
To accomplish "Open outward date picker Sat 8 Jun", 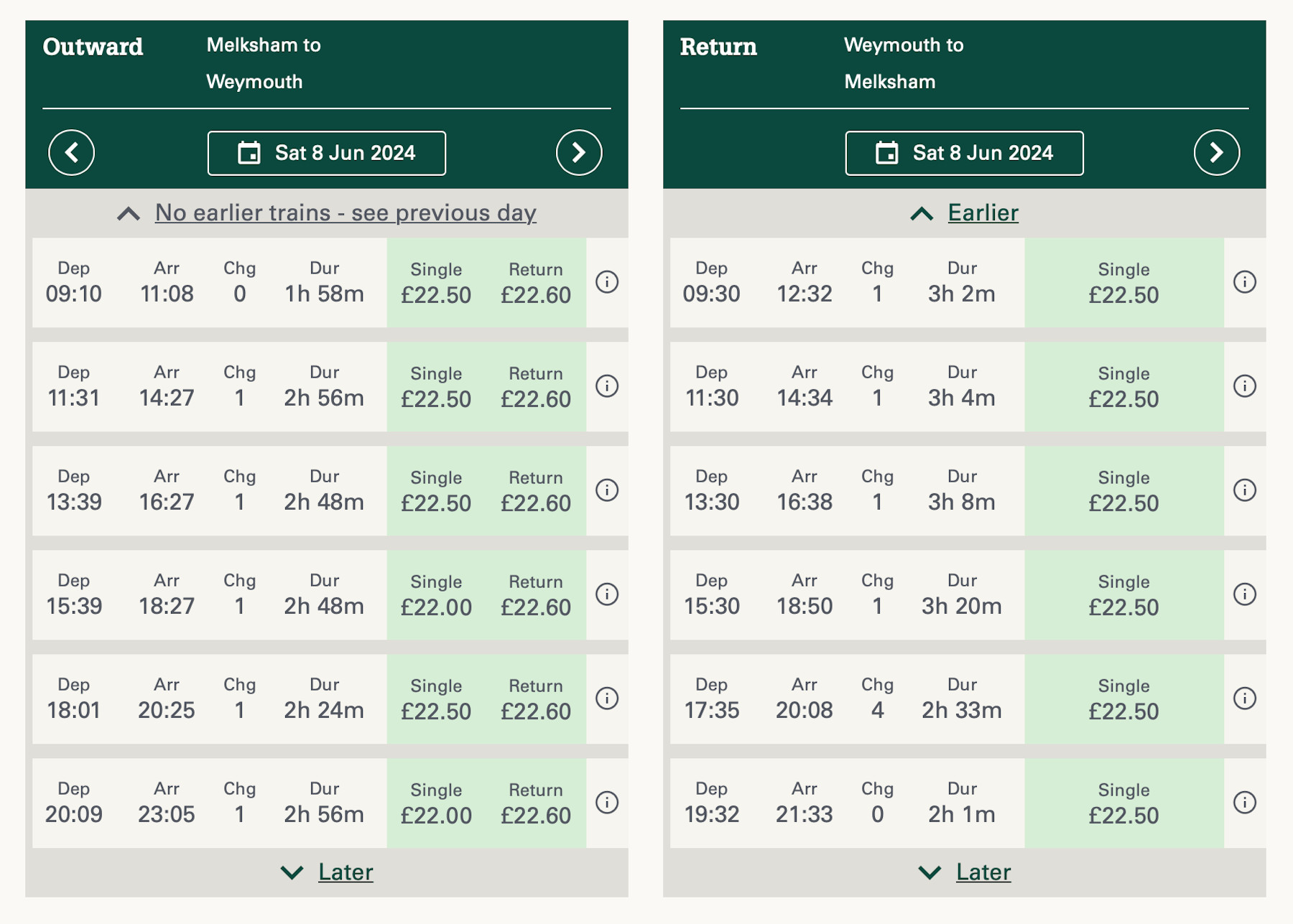I will point(327,153).
